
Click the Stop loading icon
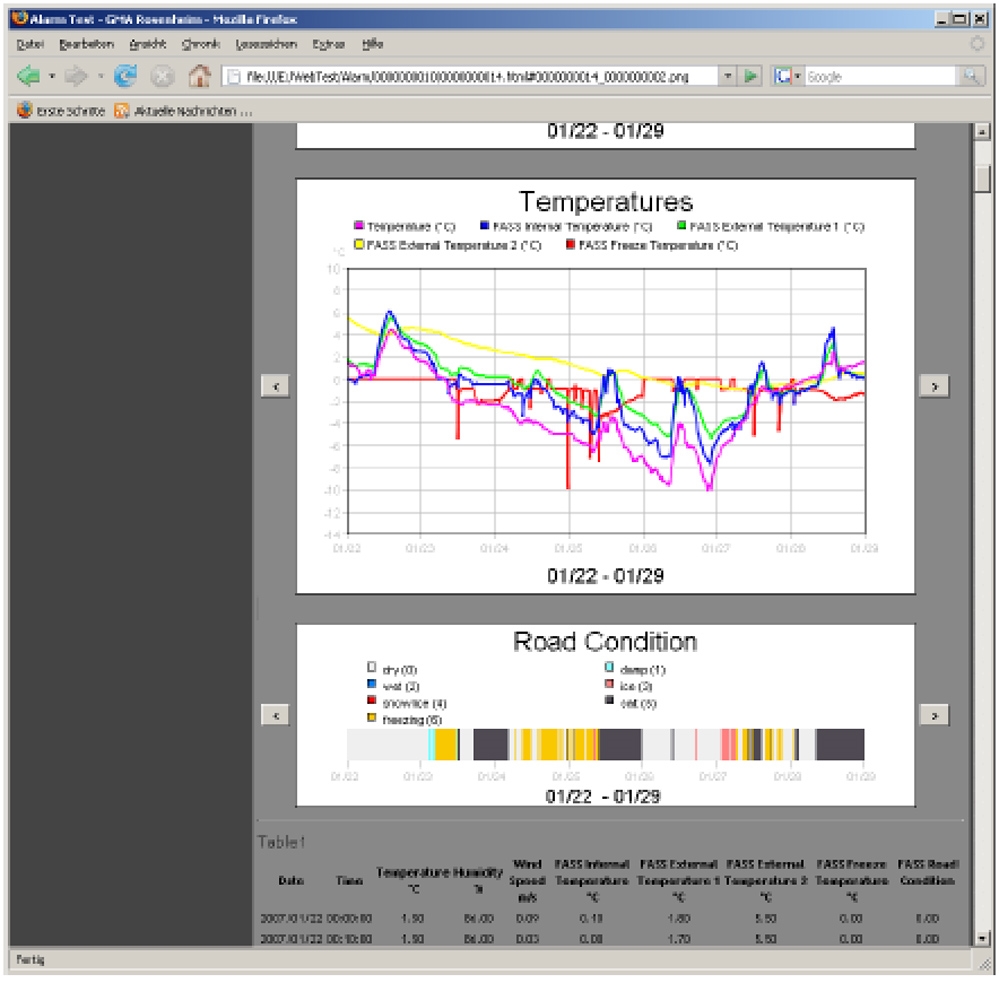pos(161,75)
